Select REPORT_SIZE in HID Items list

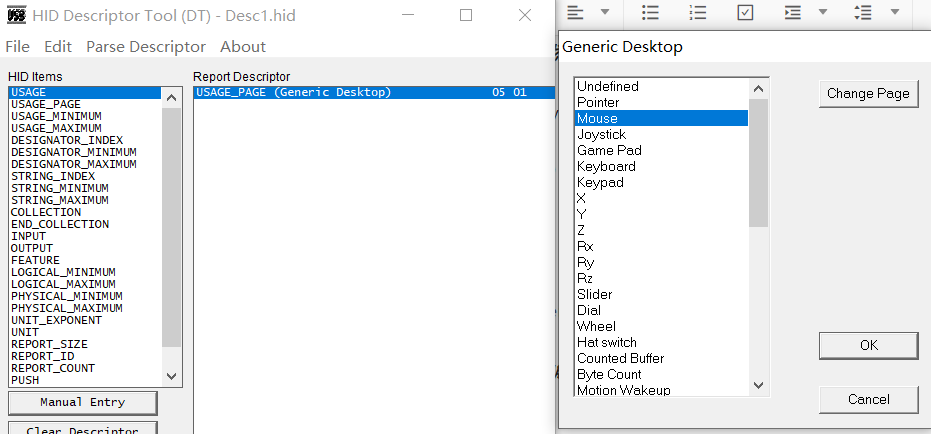tap(42, 344)
